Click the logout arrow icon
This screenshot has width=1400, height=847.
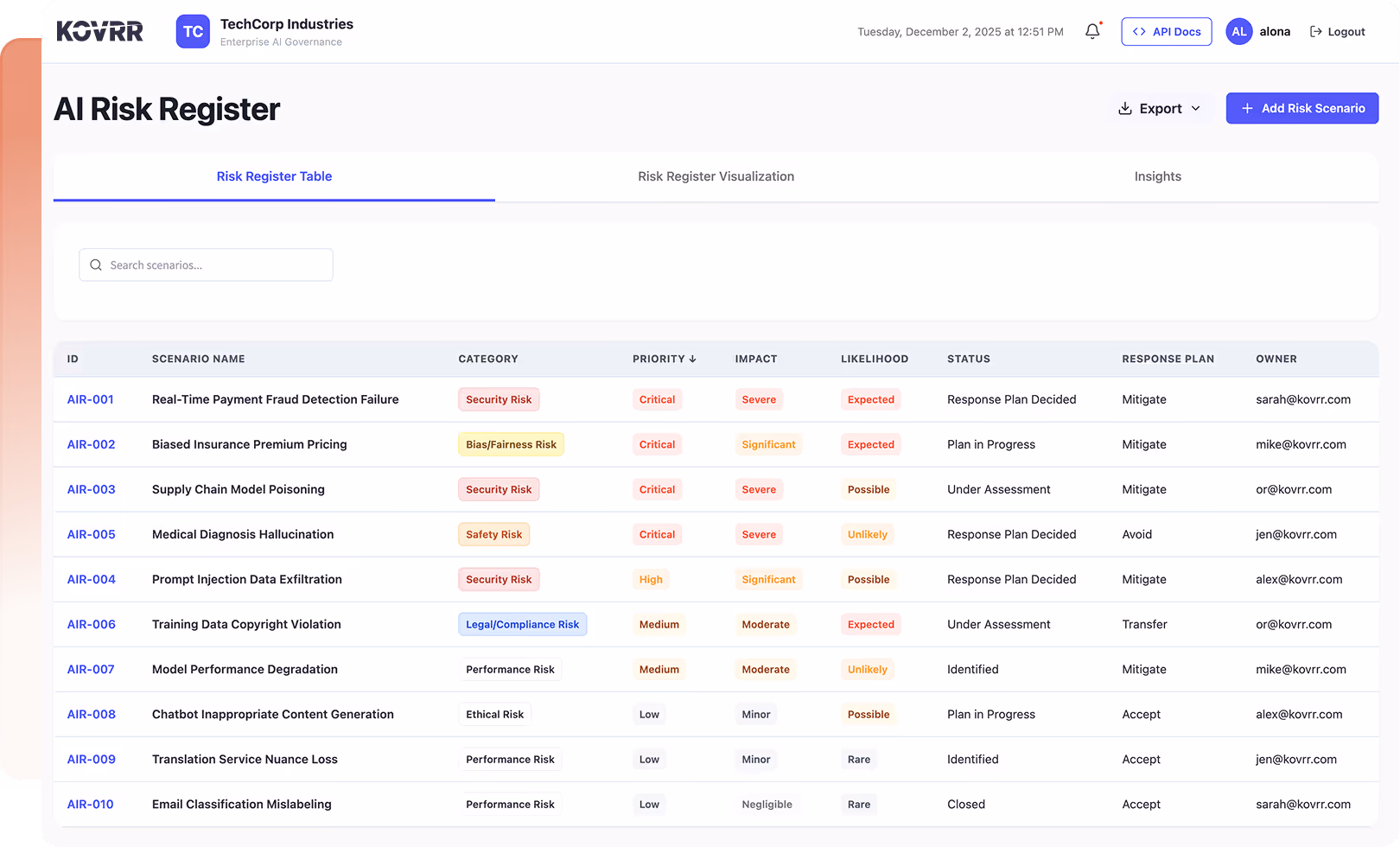click(x=1314, y=31)
